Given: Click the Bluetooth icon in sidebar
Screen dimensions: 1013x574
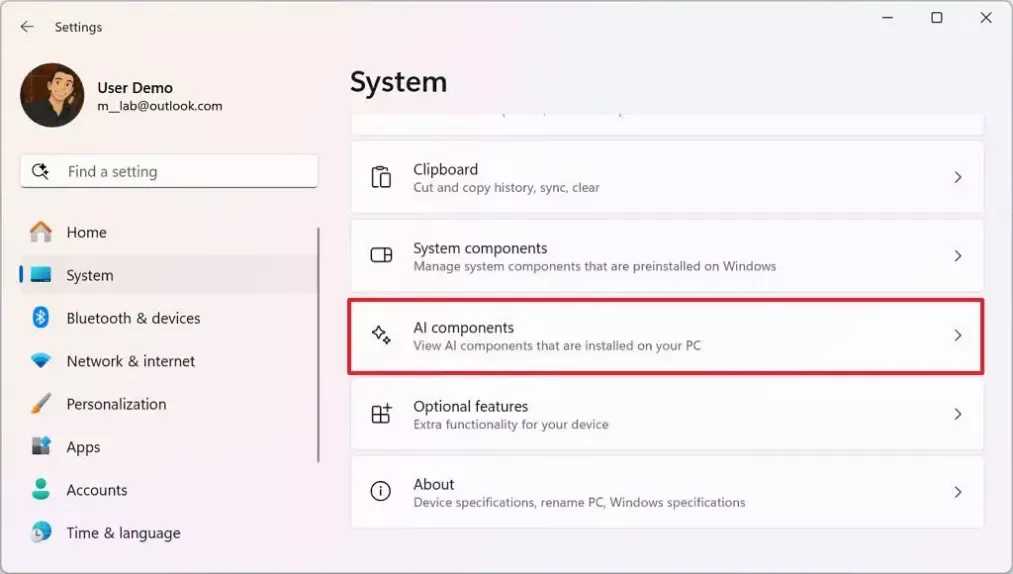Looking at the screenshot, I should click(x=41, y=317).
